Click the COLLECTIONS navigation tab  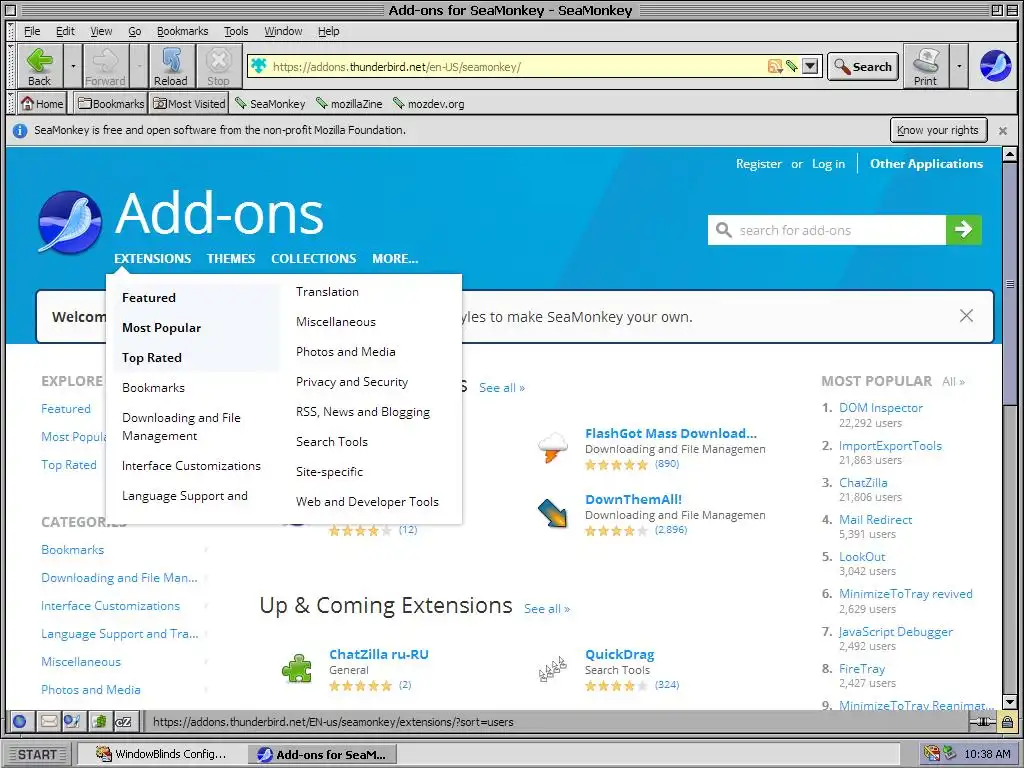313,259
